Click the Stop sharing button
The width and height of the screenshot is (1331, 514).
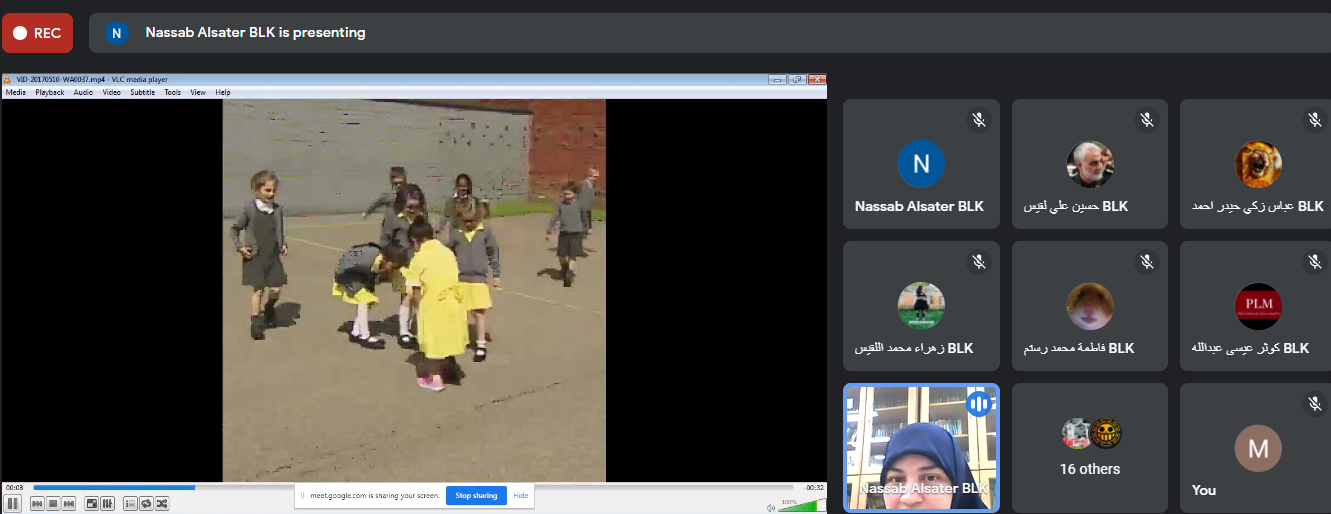pos(477,496)
